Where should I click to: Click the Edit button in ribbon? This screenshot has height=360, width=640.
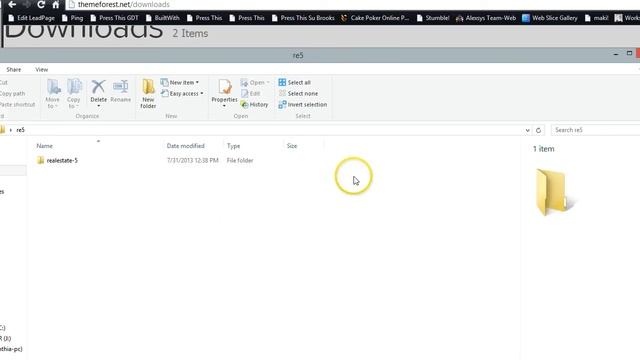[x=250, y=93]
